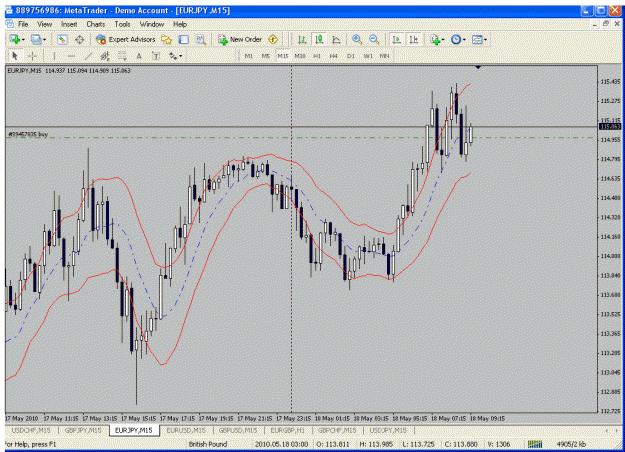Switch to the GBPCHF,M15 chart tab
This screenshot has width=625, height=452.
point(337,430)
